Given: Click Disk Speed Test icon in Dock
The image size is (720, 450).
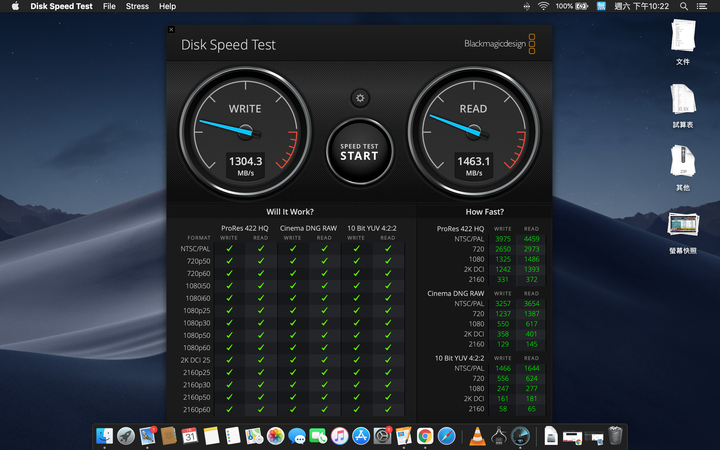Looking at the screenshot, I should [520, 436].
